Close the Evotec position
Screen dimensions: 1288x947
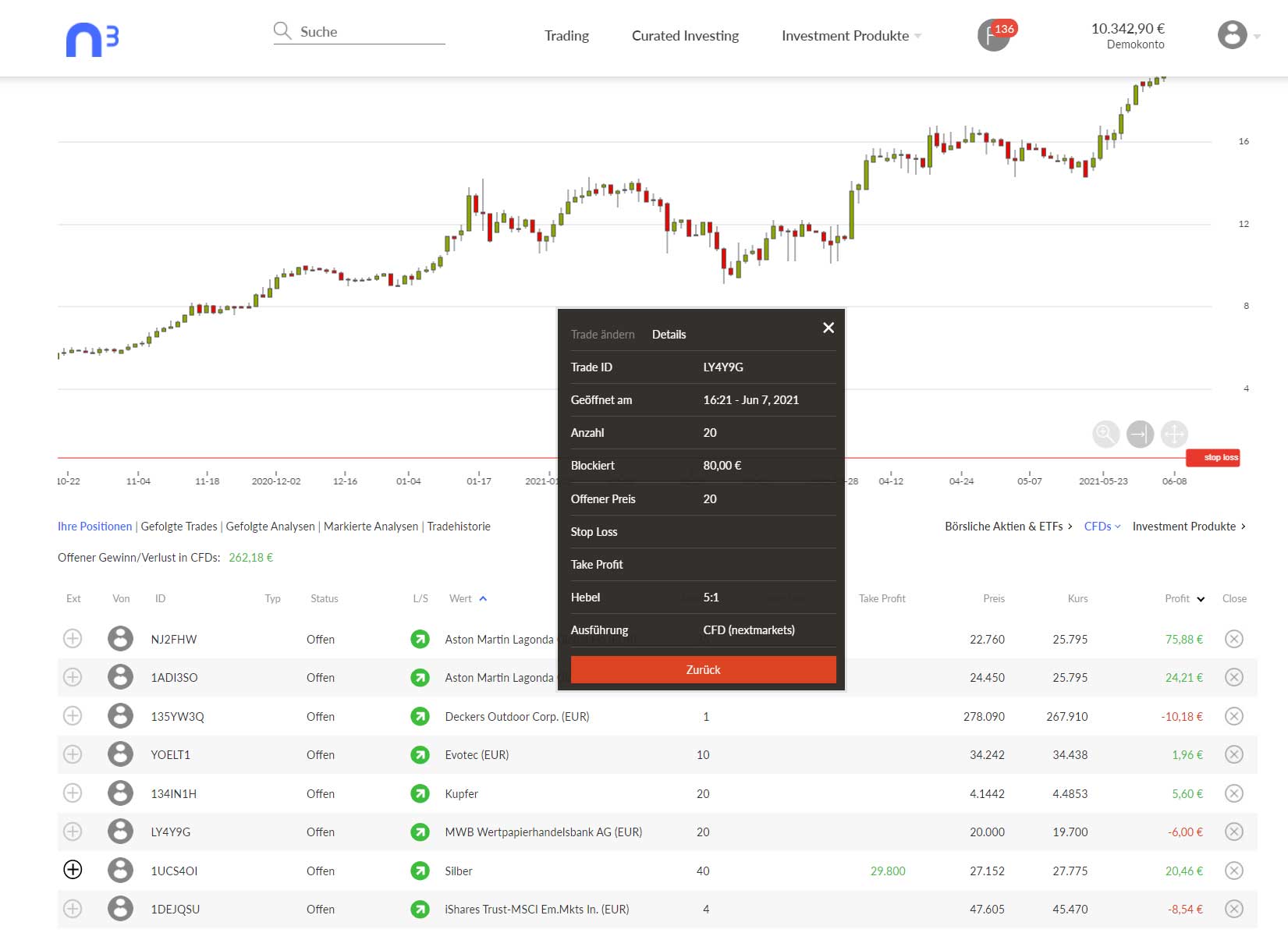click(1233, 754)
